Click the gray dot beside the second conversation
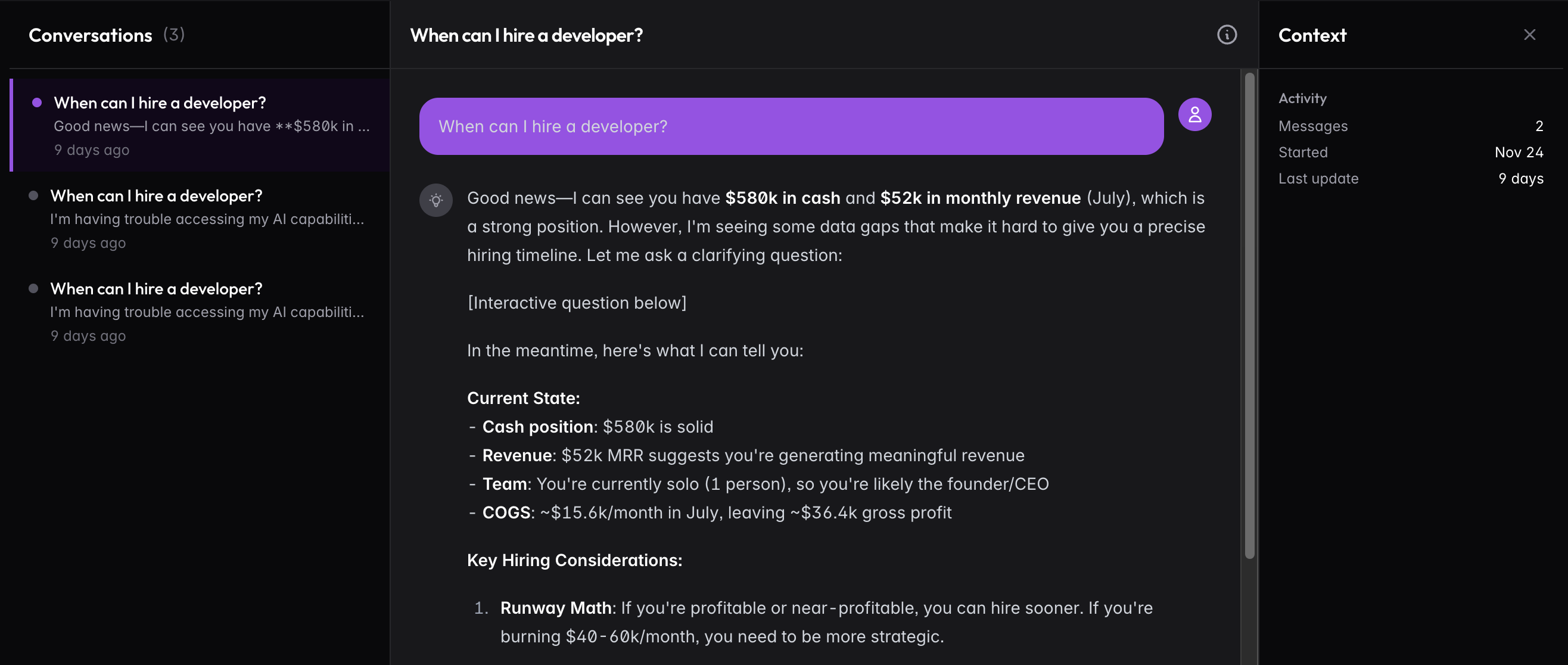Viewport: 1568px width, 665px height. pos(33,195)
